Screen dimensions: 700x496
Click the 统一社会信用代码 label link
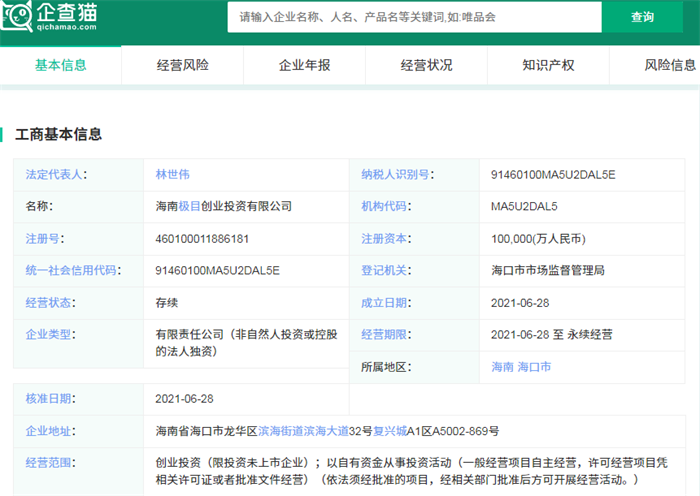[x=71, y=270]
